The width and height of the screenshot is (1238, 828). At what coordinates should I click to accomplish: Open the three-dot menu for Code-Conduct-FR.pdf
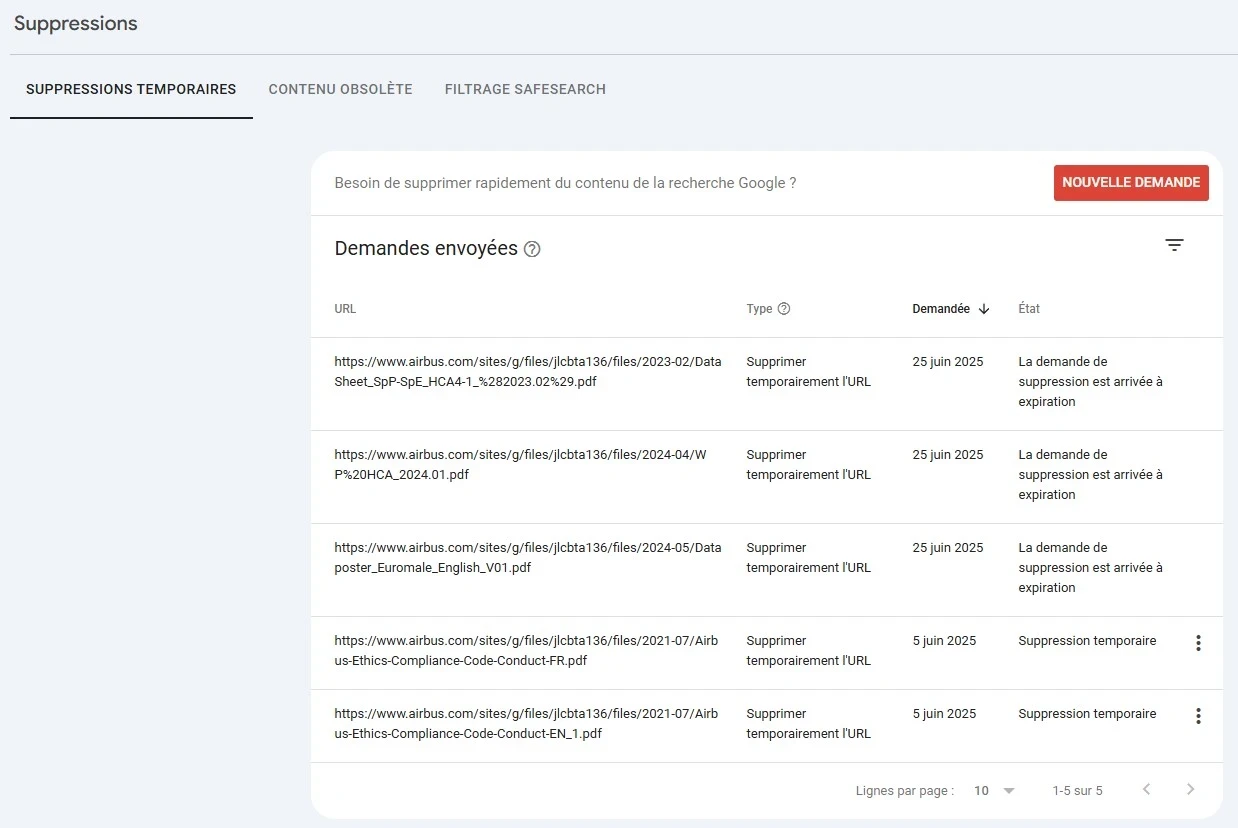1198,643
